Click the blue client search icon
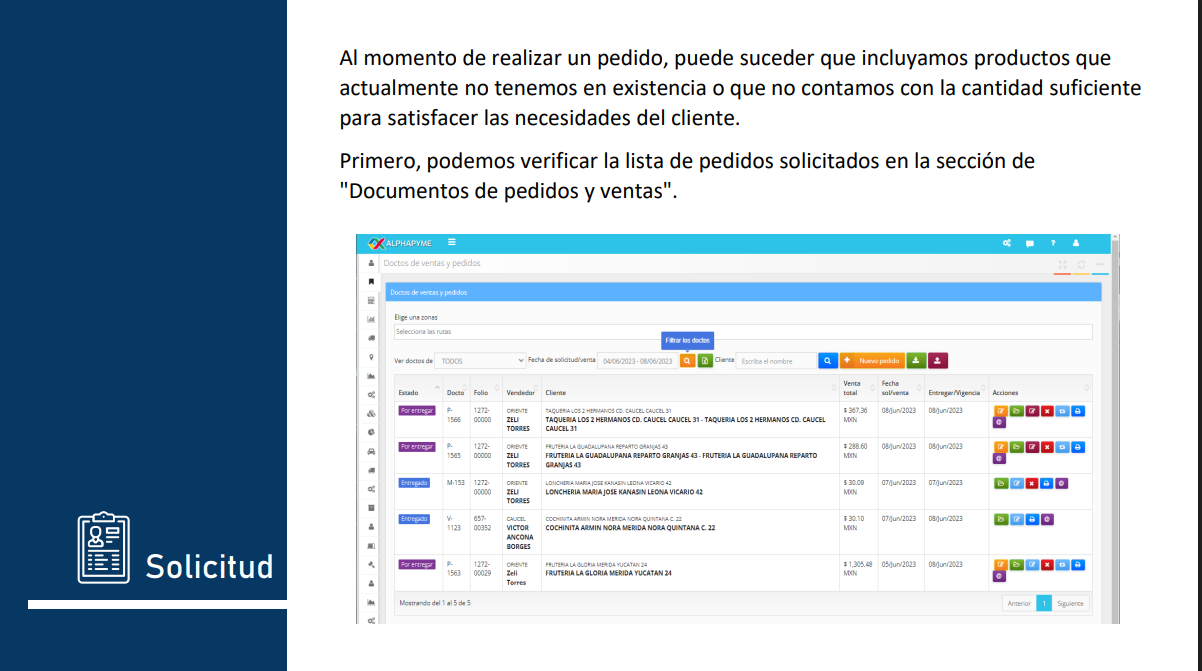1202x671 pixels. tap(828, 361)
